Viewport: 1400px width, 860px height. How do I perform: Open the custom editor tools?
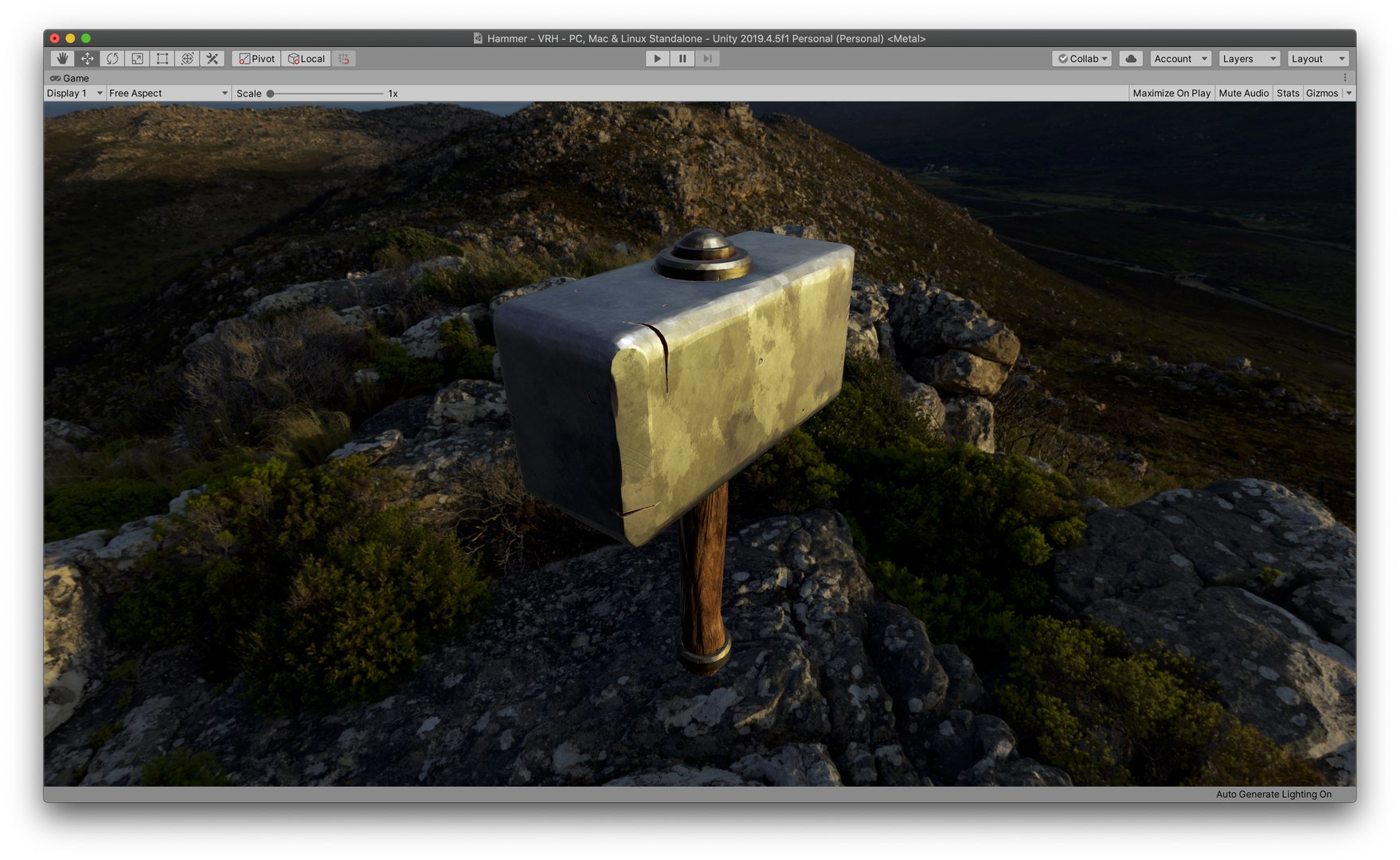[213, 59]
